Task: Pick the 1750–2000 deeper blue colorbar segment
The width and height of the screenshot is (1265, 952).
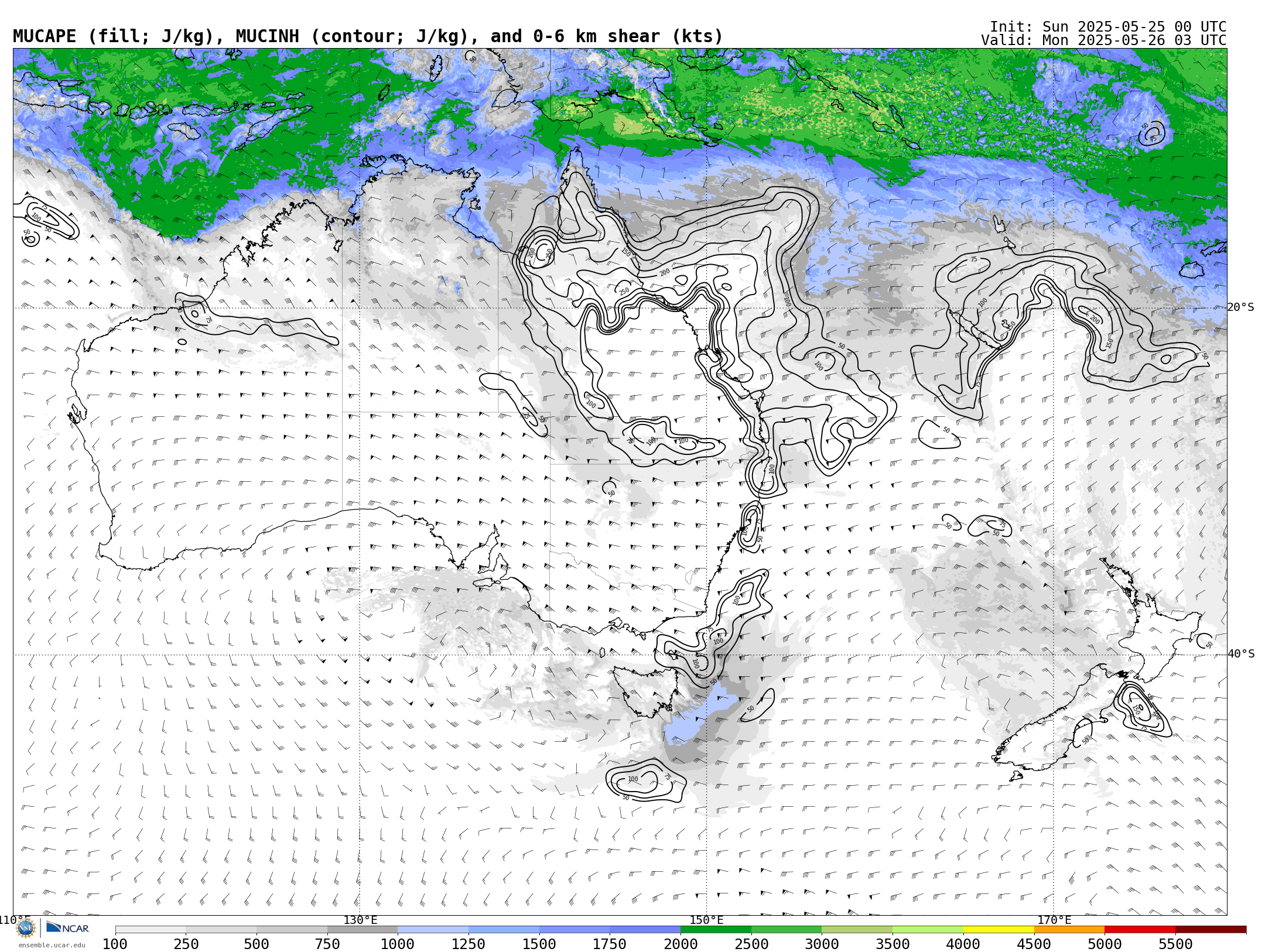Action: click(x=645, y=930)
